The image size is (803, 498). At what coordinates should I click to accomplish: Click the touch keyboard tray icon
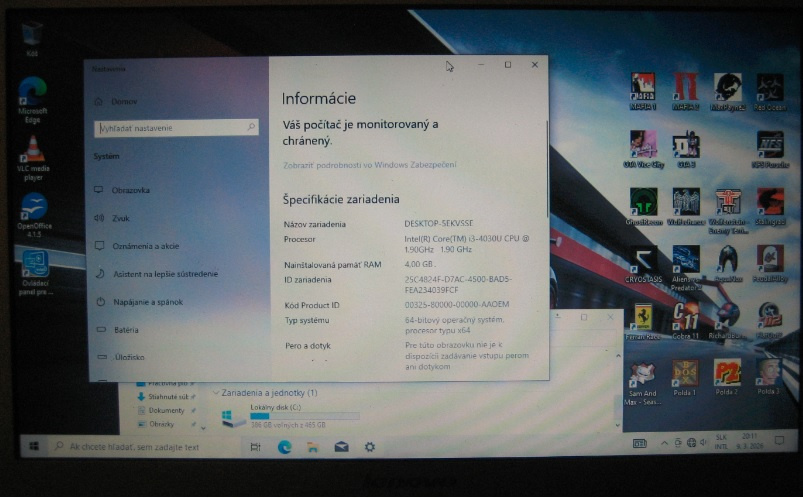tap(640, 444)
